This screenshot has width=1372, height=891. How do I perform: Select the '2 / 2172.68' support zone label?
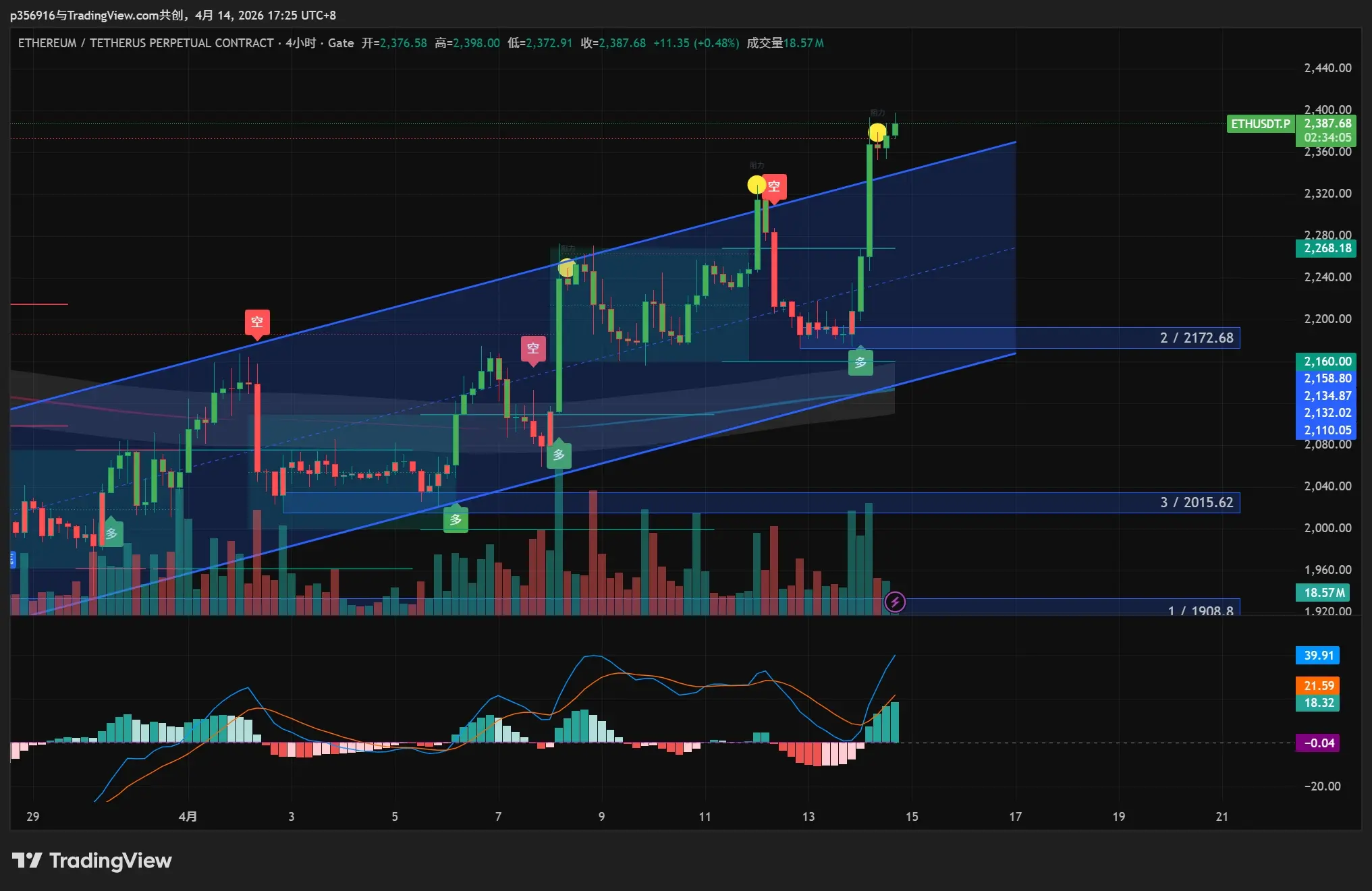point(1196,338)
